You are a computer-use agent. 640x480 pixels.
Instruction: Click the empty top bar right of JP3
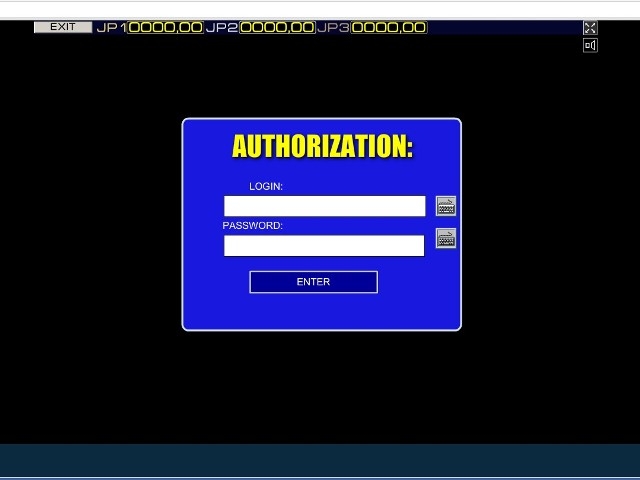pos(500,28)
